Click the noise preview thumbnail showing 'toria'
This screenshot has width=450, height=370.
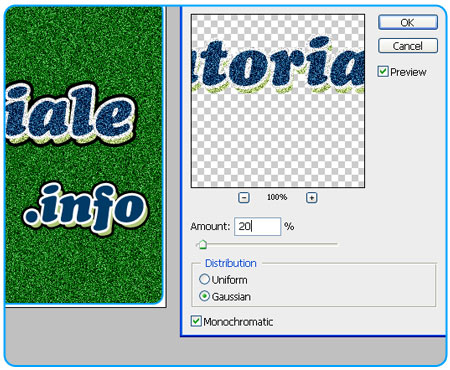pyautogui.click(x=278, y=101)
